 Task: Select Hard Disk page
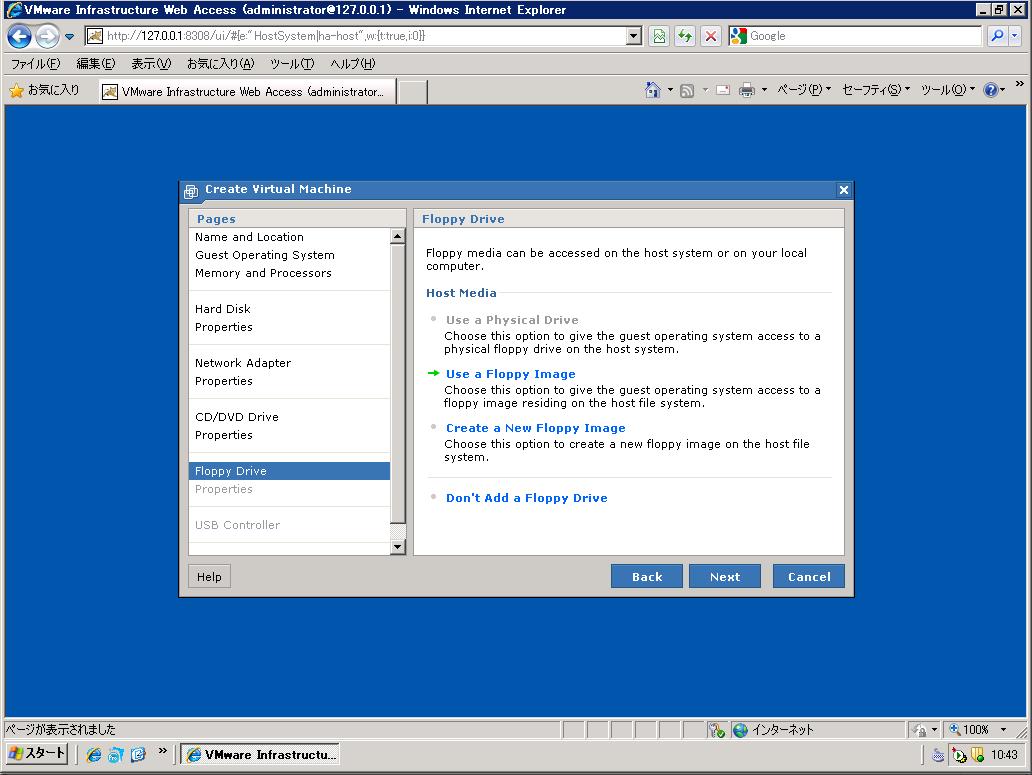pos(222,309)
